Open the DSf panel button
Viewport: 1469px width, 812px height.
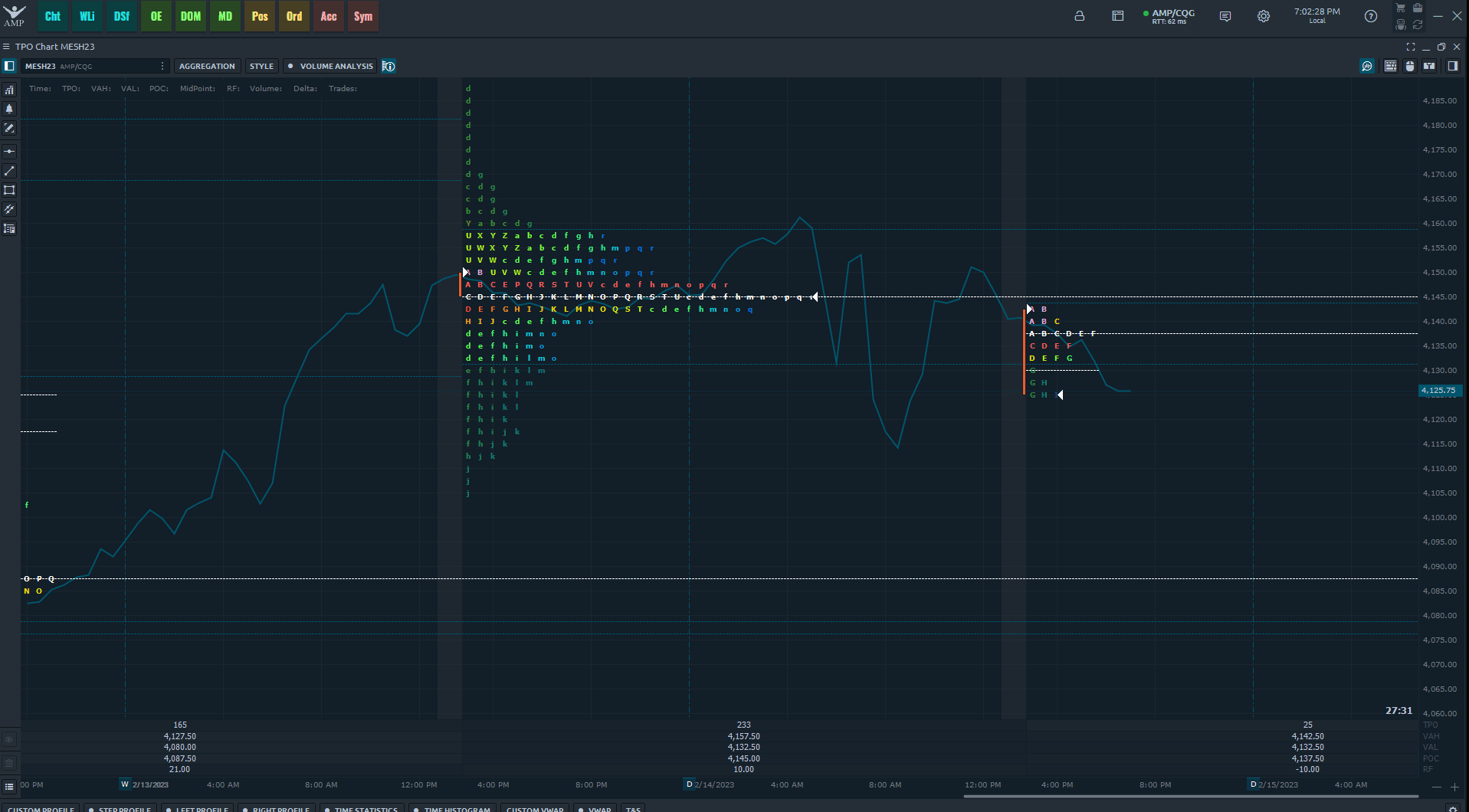(122, 16)
